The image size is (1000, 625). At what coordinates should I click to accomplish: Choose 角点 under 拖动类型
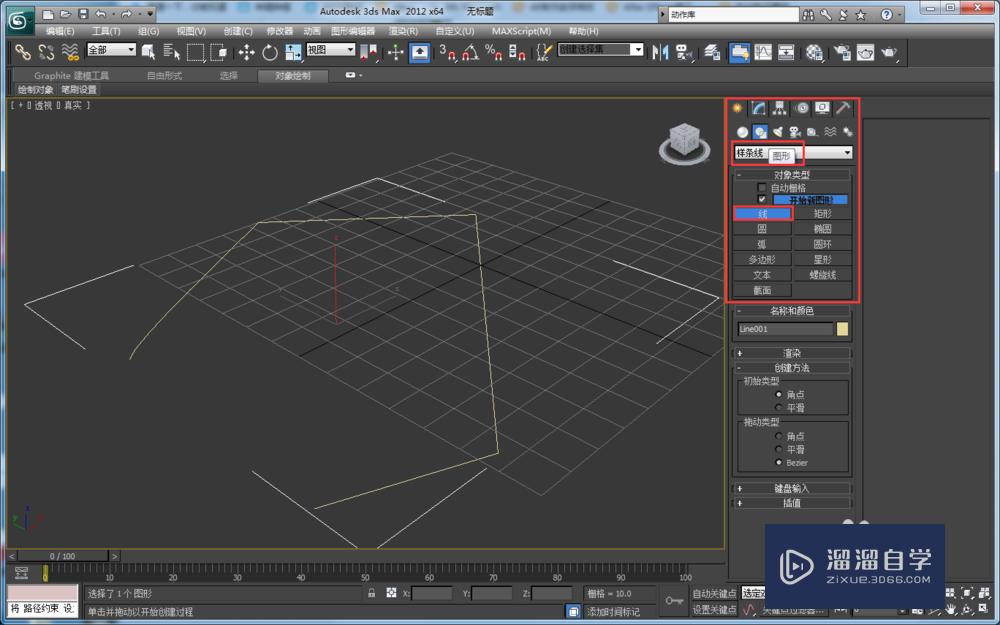(x=779, y=436)
